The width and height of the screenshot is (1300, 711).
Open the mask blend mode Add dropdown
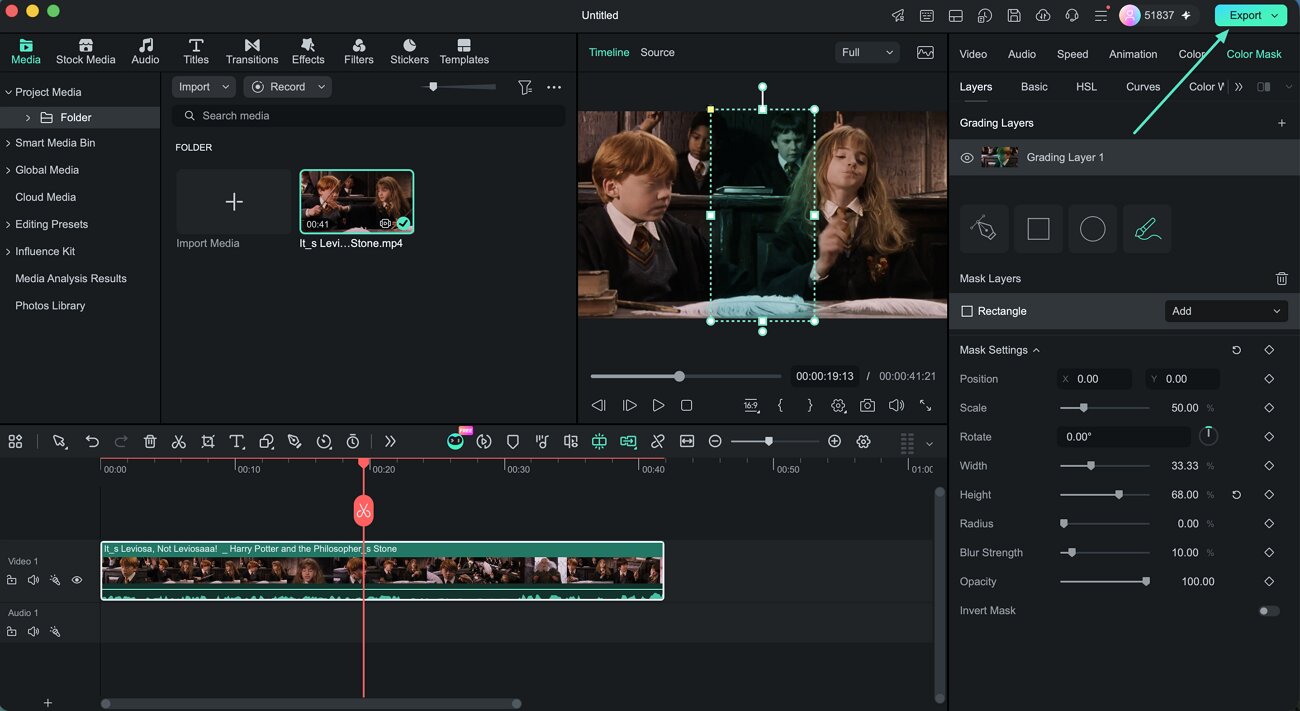point(1226,311)
